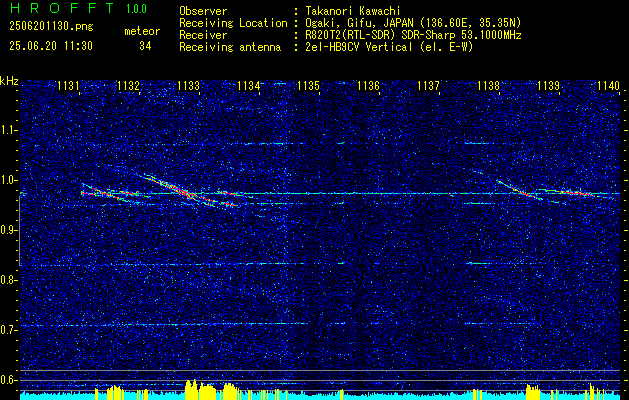Click the 1.1 kHz axis label
Image resolution: width=629 pixels, height=400 pixels.
point(9,130)
